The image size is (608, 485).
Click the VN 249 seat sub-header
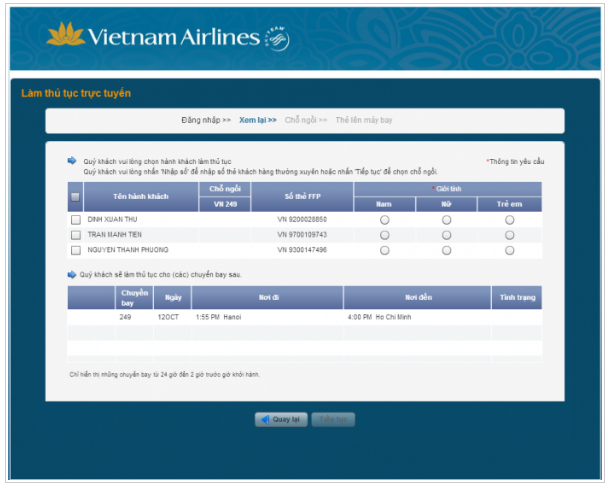coord(225,204)
